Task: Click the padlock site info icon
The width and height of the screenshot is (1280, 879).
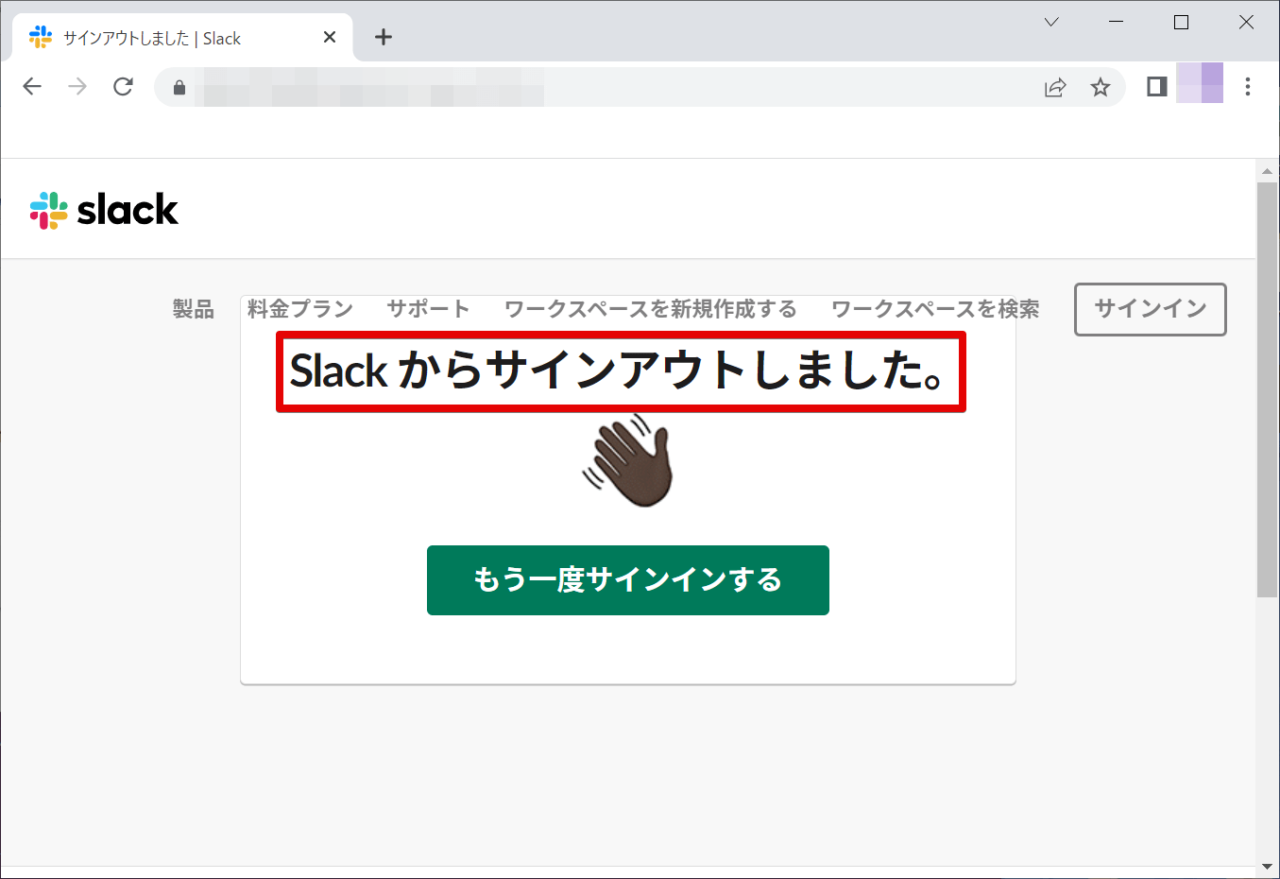Action: (180, 88)
